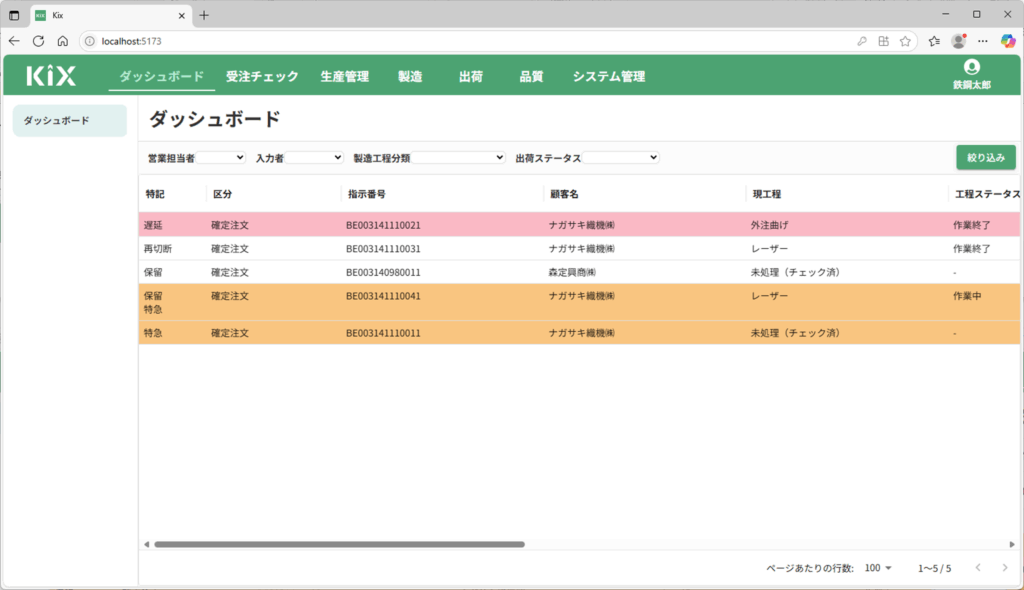Viewport: 1024px width, 590px height.
Task: Sort by the 現工程 column header
Action: [767, 194]
